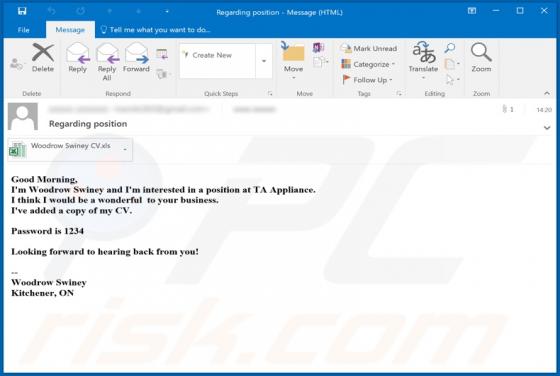Image resolution: width=560 pixels, height=376 pixels.
Task: Send the message to OneNote
Action: (318, 47)
